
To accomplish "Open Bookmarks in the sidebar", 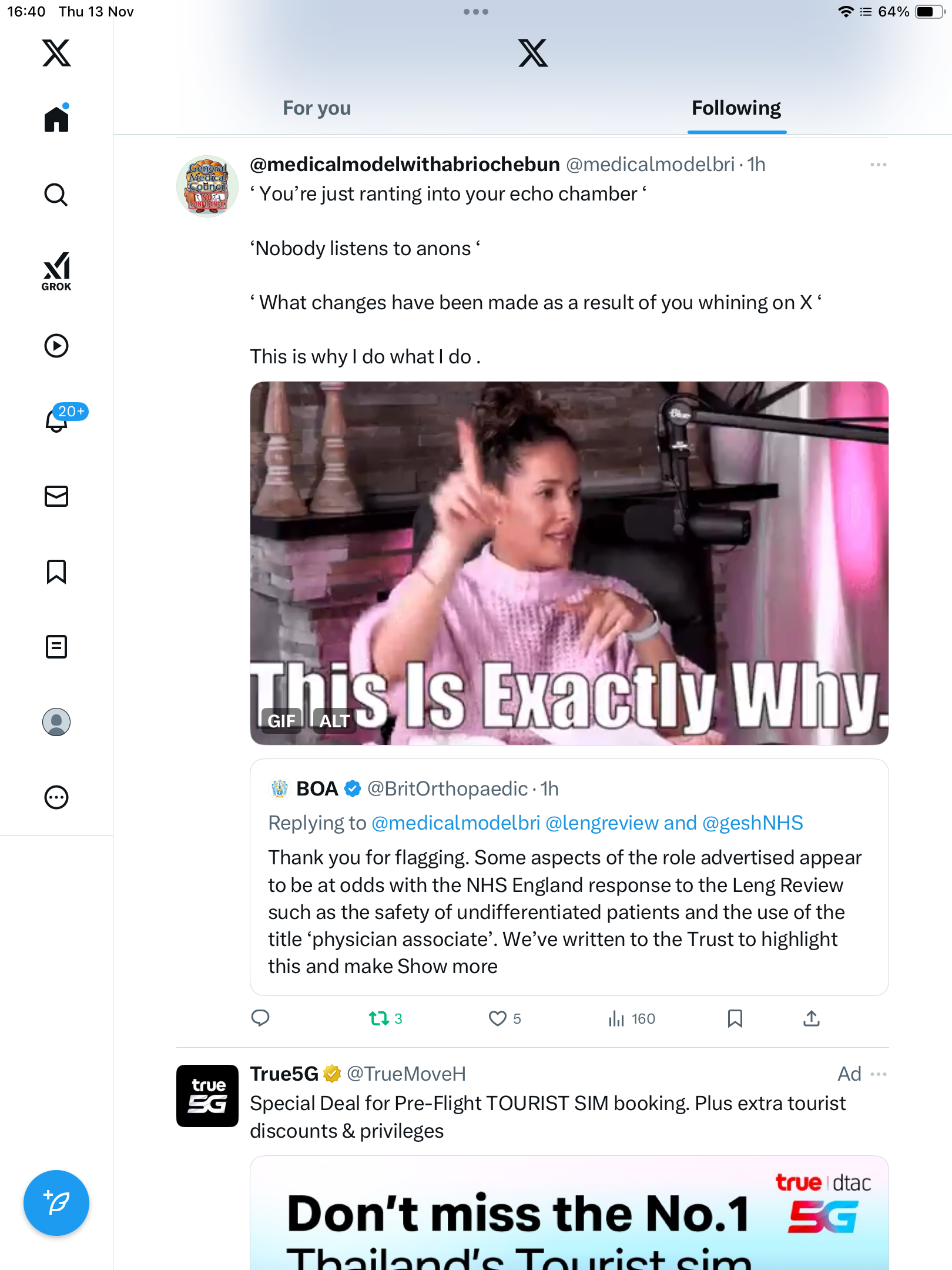I will [x=56, y=571].
